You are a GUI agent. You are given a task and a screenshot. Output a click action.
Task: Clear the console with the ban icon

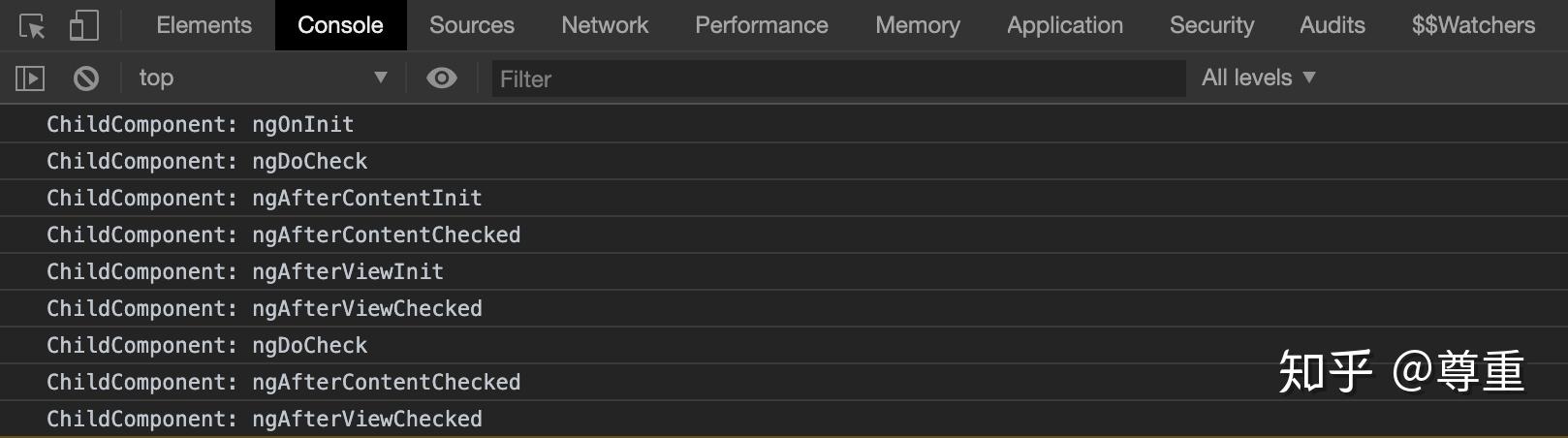pos(86,78)
